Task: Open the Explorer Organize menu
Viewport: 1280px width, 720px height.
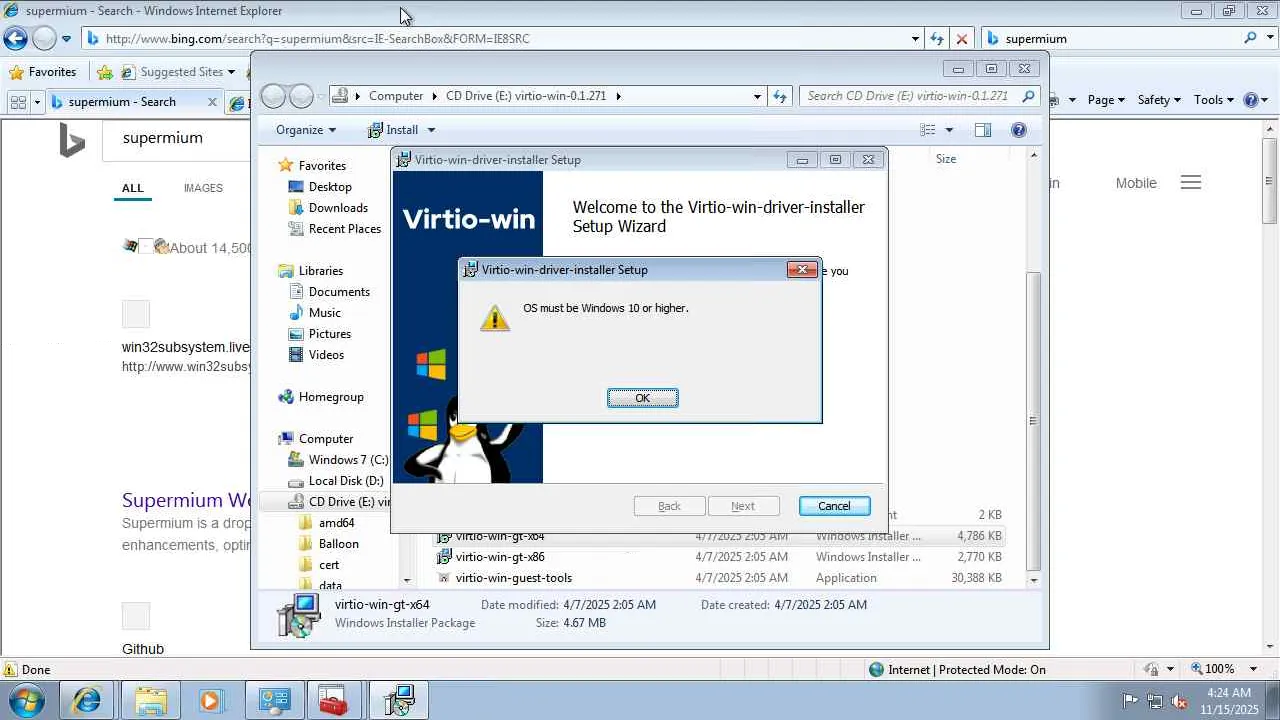Action: [x=306, y=130]
